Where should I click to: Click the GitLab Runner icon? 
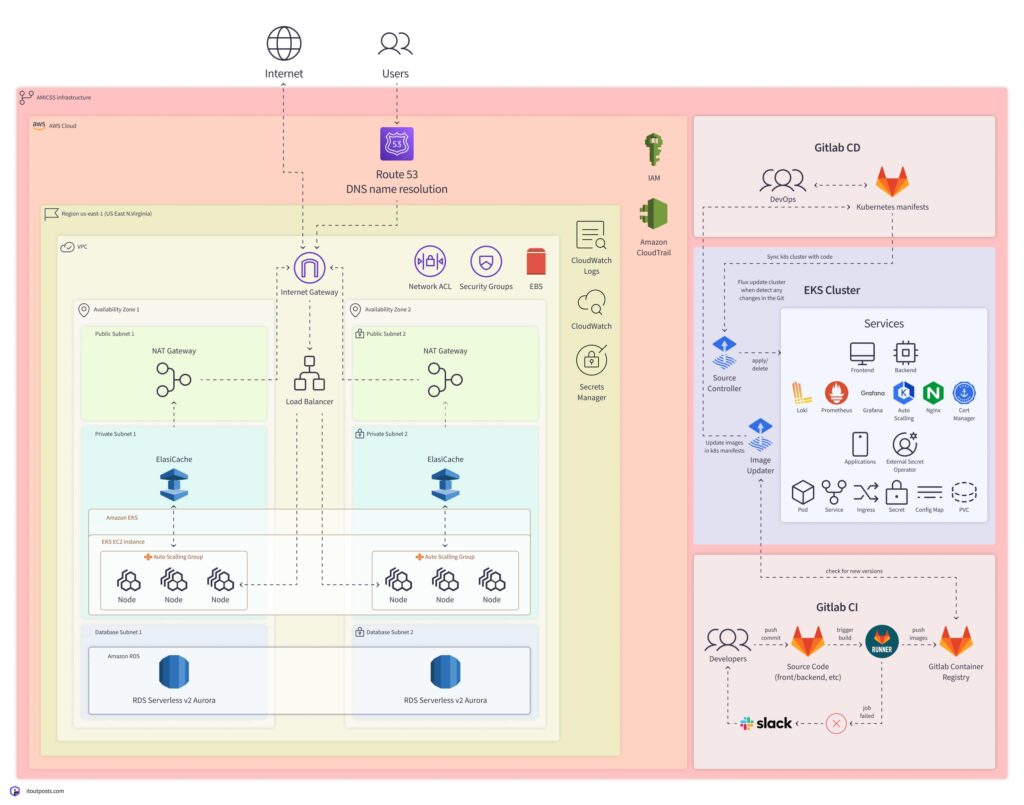pos(882,642)
